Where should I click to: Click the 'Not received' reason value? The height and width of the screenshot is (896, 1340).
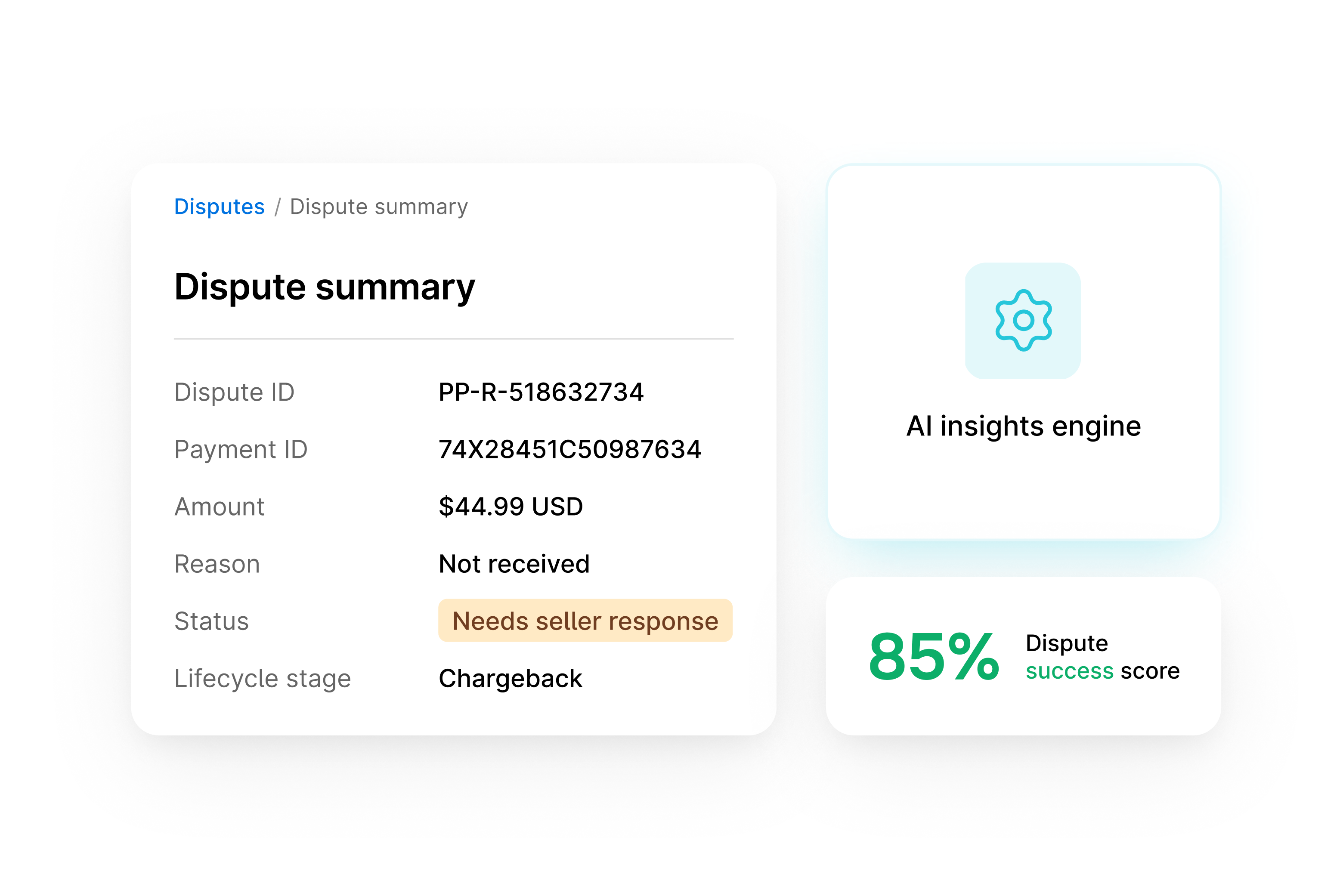click(x=514, y=563)
